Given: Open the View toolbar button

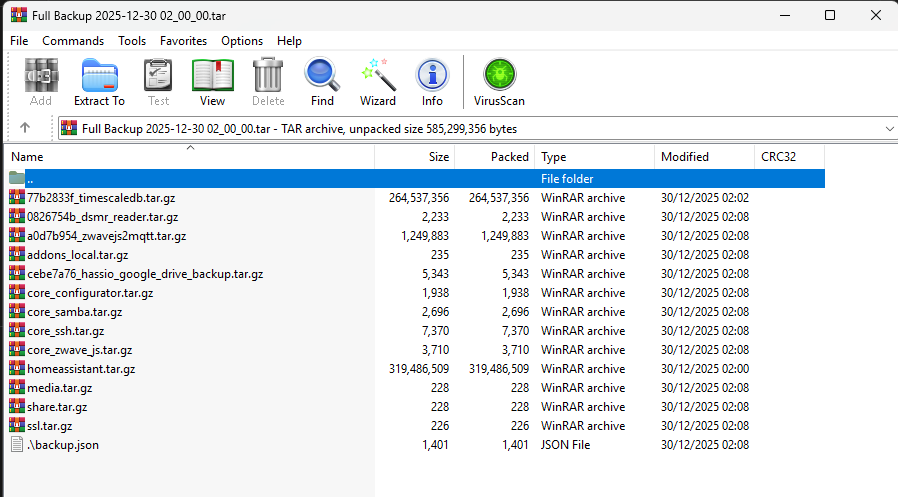Looking at the screenshot, I should (212, 82).
